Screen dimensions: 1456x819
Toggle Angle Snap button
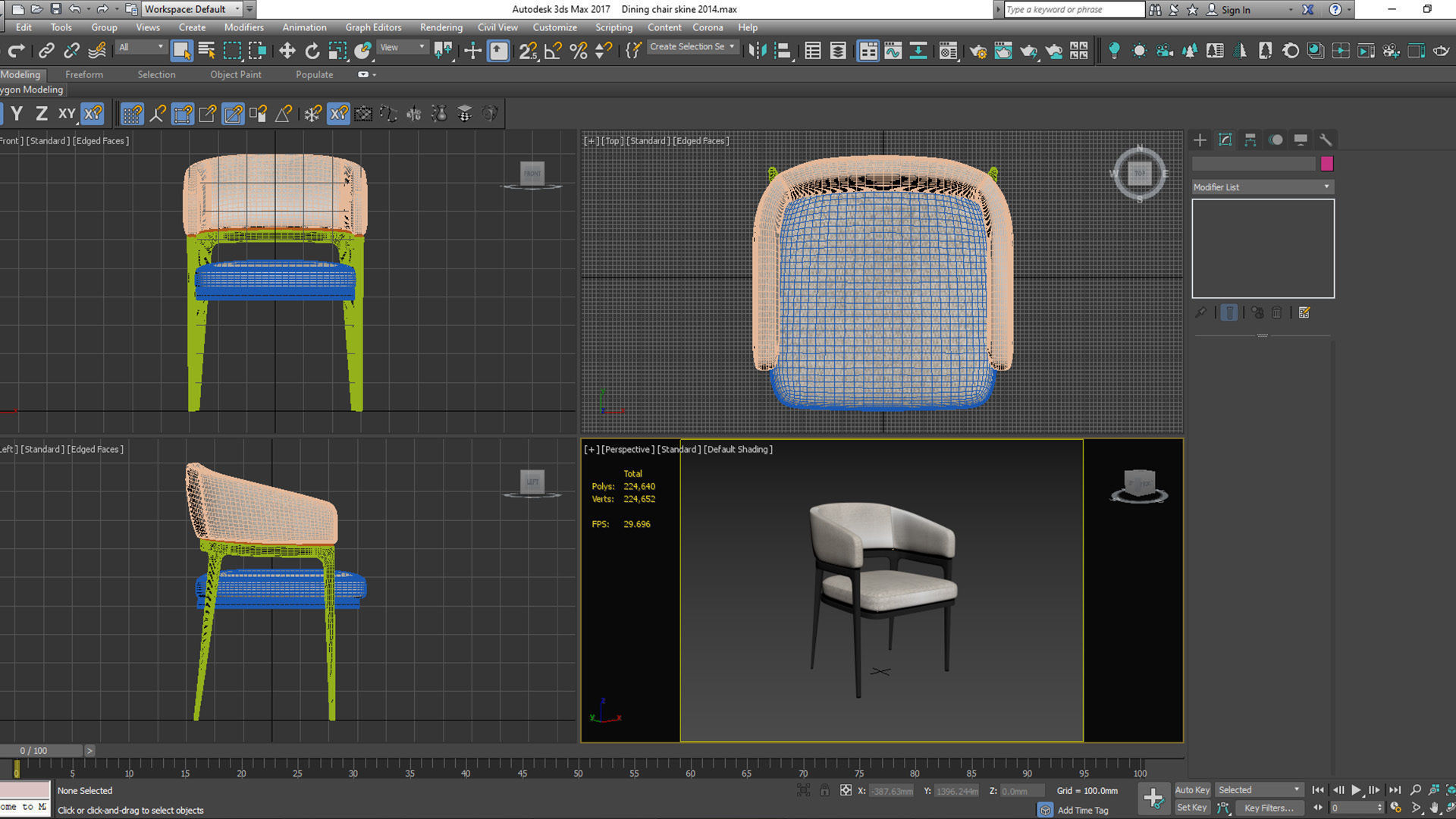(554, 51)
